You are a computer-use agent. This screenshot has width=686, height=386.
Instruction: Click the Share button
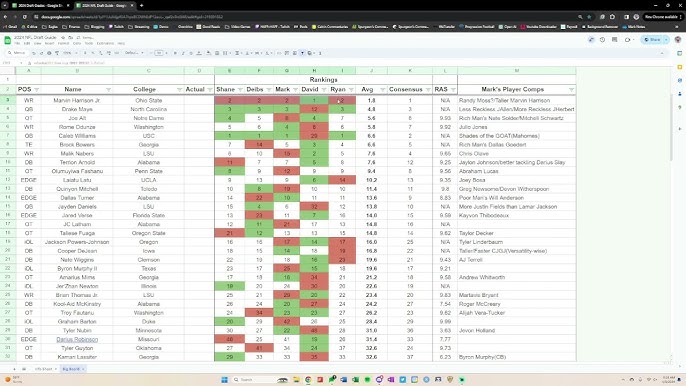coord(653,40)
